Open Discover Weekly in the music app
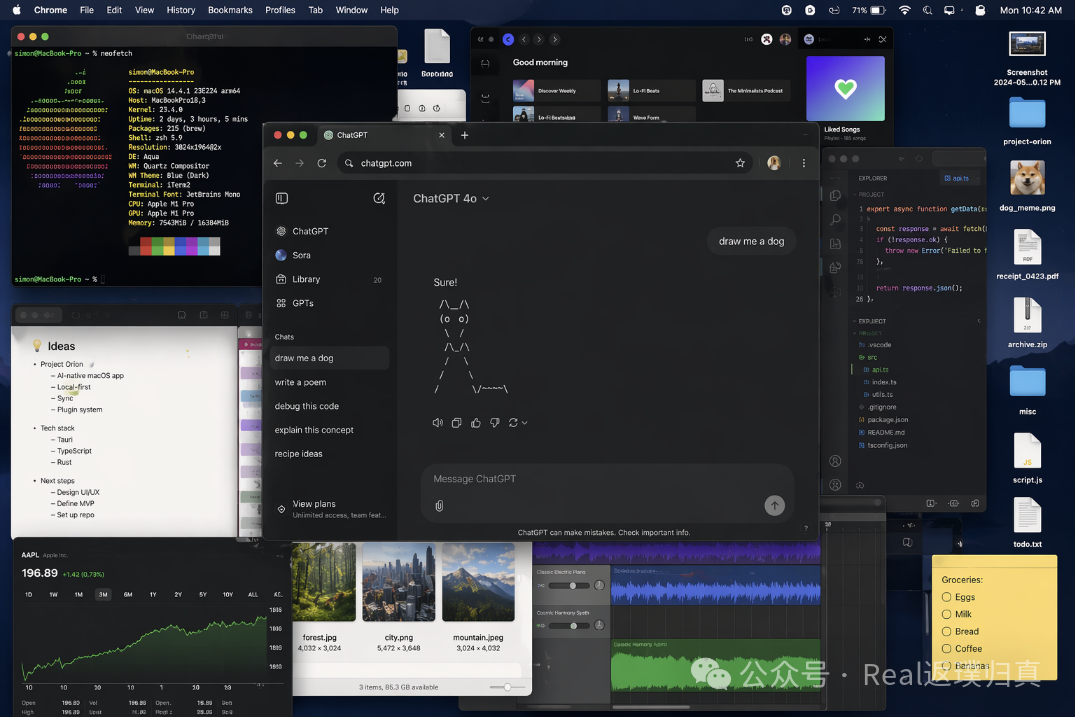The width and height of the screenshot is (1075, 717). click(x=556, y=90)
